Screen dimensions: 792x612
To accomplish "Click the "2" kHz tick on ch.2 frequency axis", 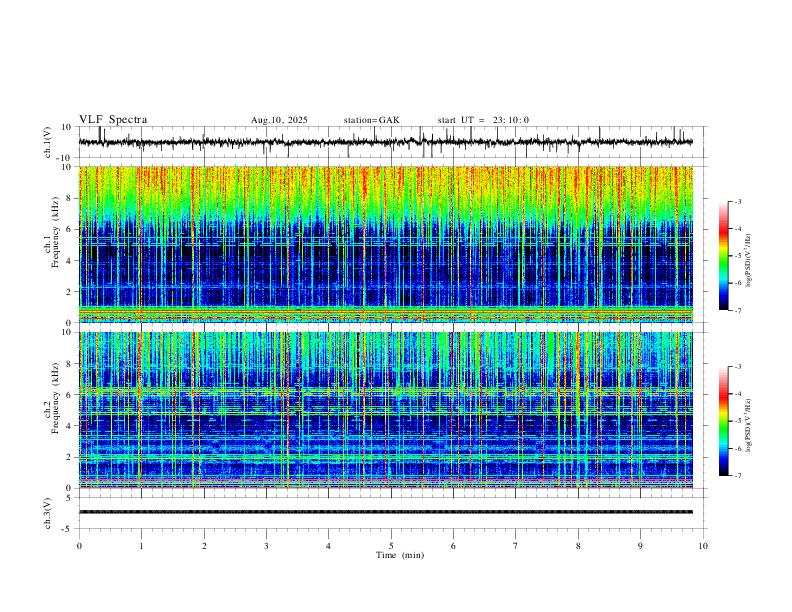I will tap(70, 457).
